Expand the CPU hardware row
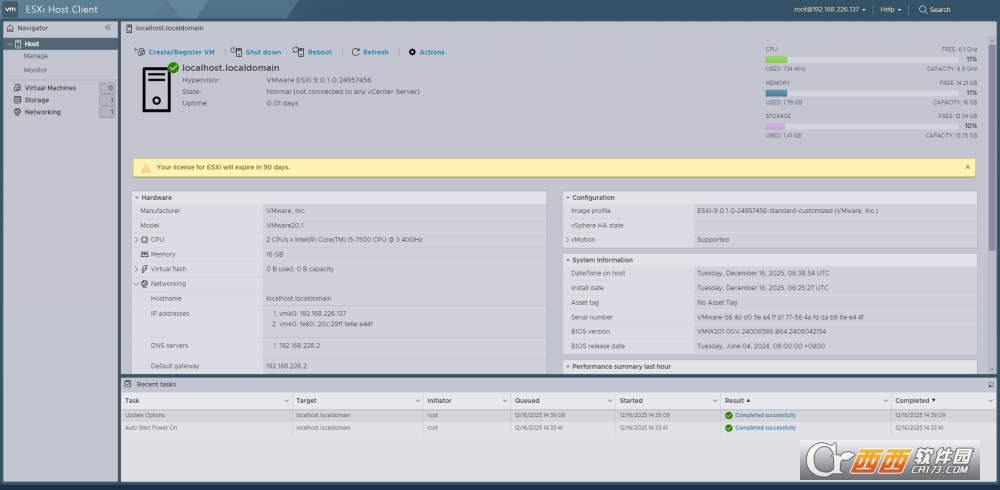Image resolution: width=1000 pixels, height=490 pixels. click(136, 240)
